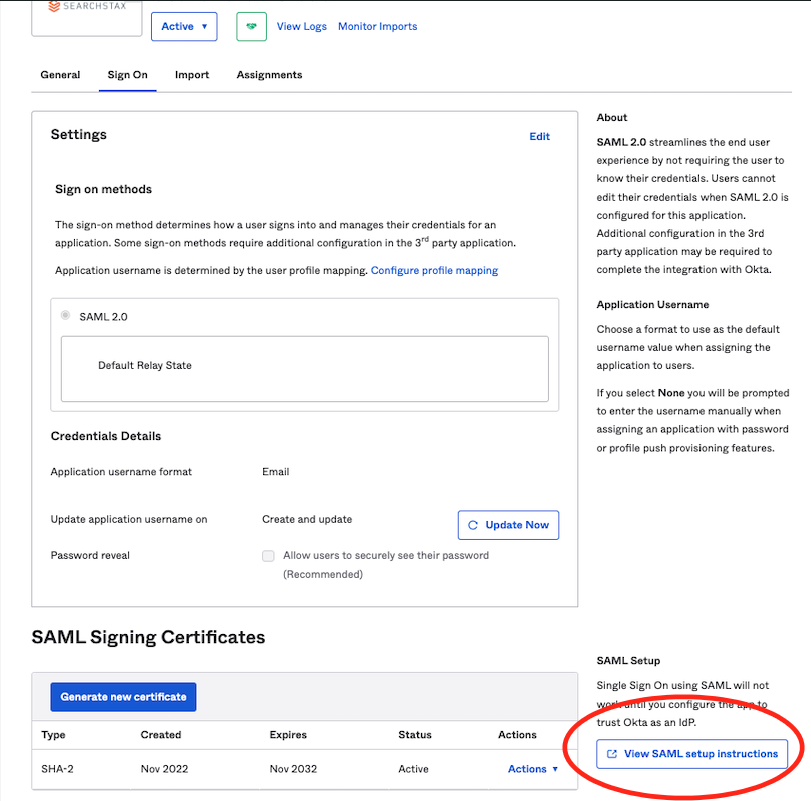Switch to the General tab
Image resolution: width=811 pixels, height=801 pixels.
tap(61, 74)
